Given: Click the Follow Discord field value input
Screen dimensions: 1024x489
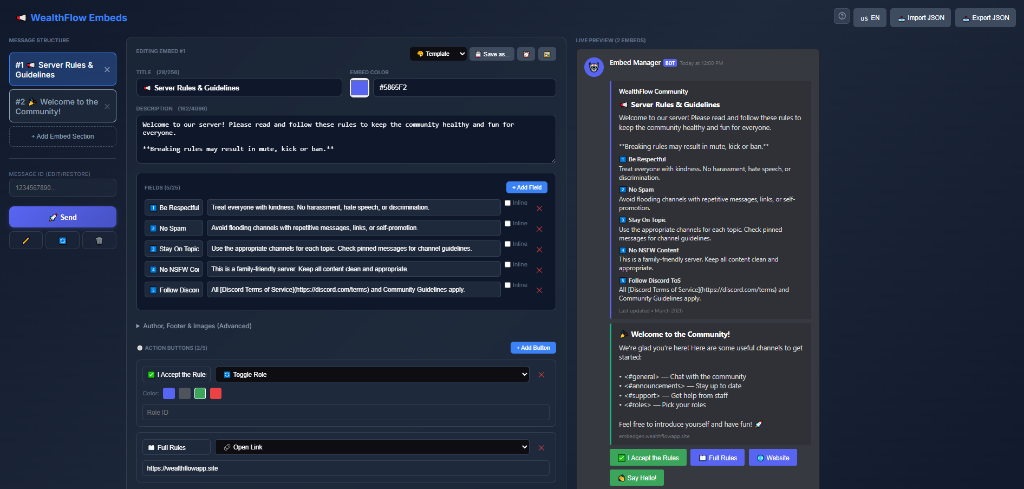Looking at the screenshot, I should tap(353, 289).
